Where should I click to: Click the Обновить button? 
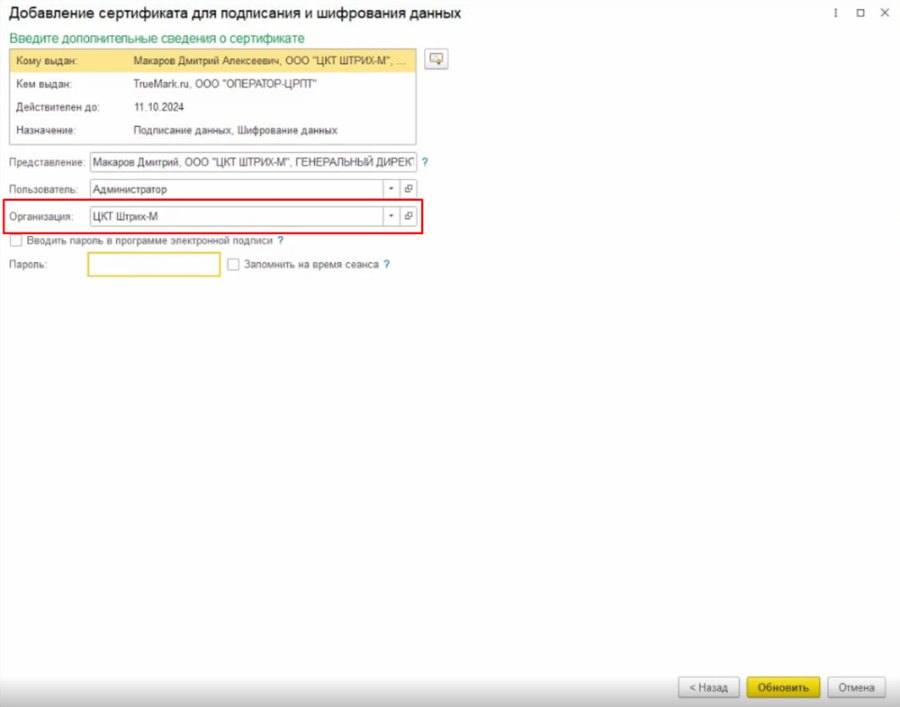pos(783,687)
